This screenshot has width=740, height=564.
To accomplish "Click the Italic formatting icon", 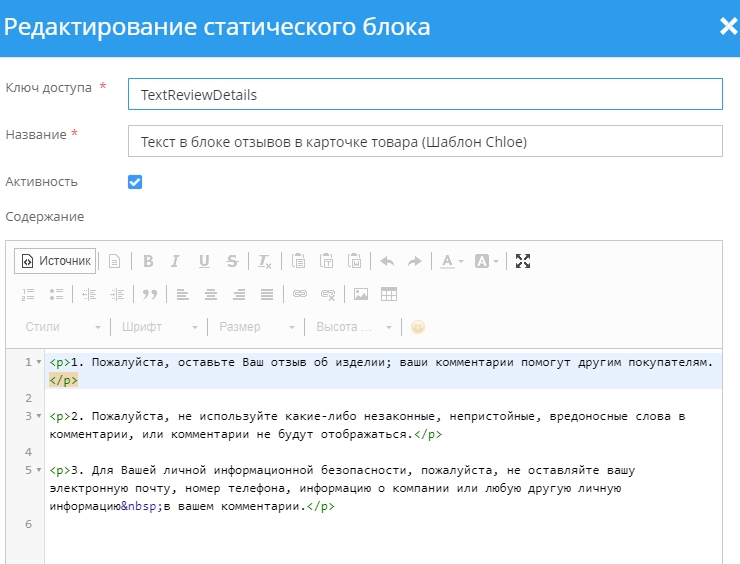I will pos(175,261).
